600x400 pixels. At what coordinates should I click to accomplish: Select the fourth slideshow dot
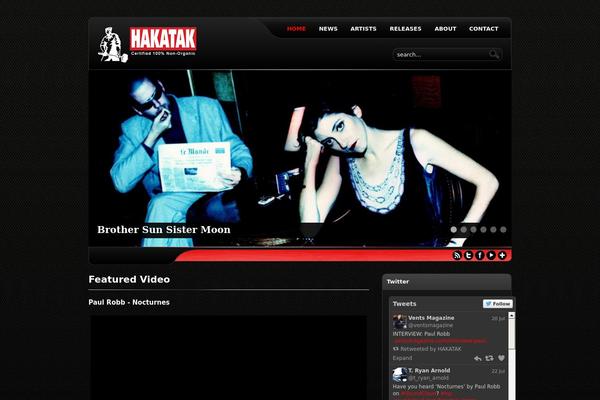tap(483, 230)
